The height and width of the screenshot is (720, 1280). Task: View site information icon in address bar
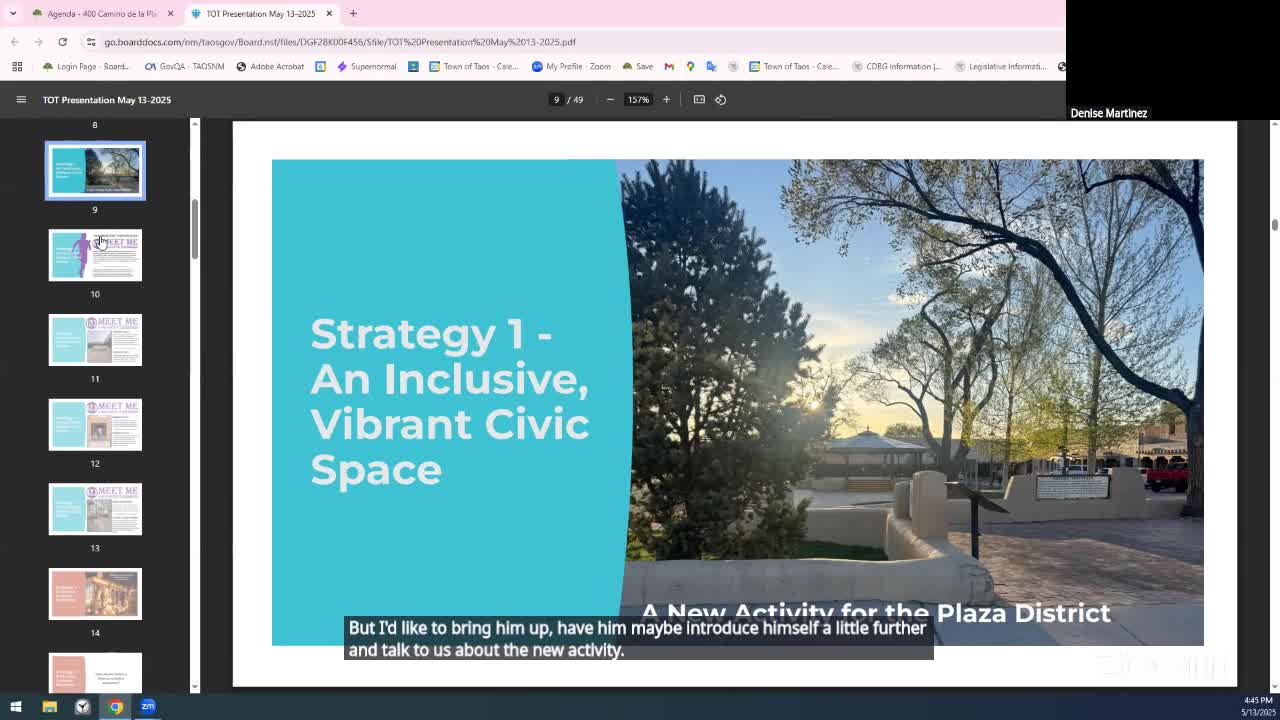coord(91,42)
